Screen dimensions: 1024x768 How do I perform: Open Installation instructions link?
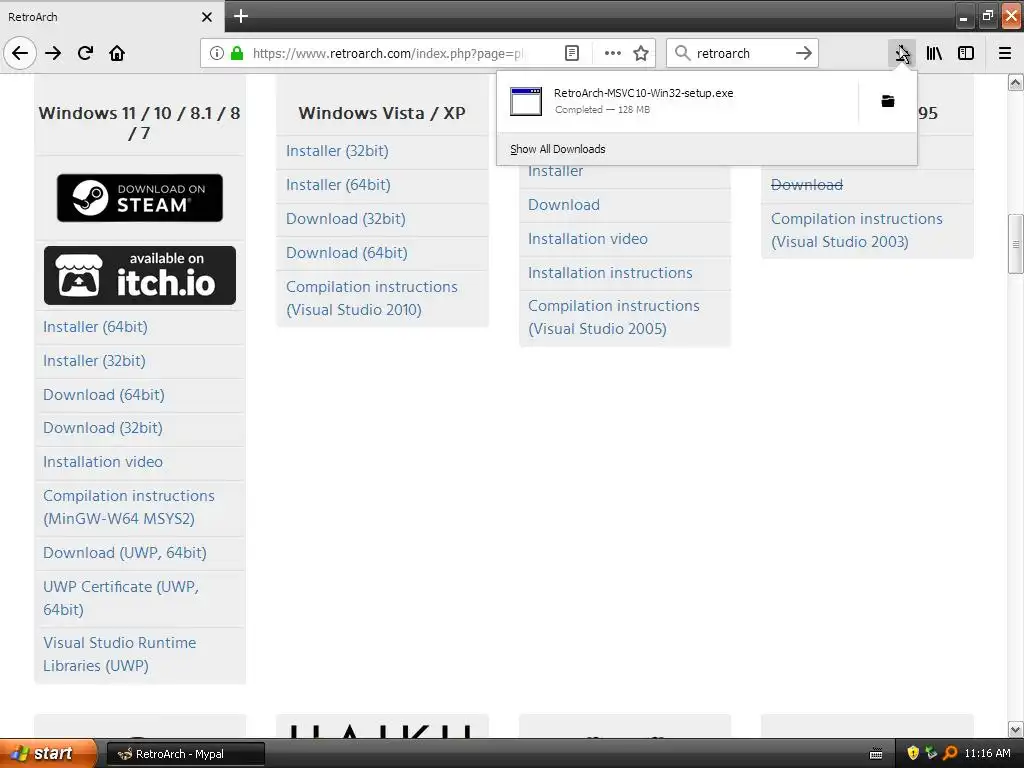(610, 273)
